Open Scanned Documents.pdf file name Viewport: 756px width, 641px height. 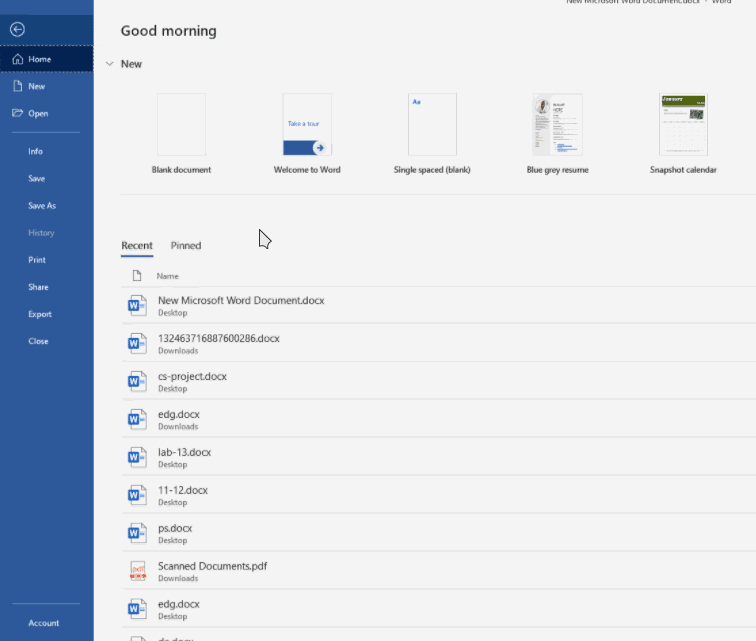213,566
